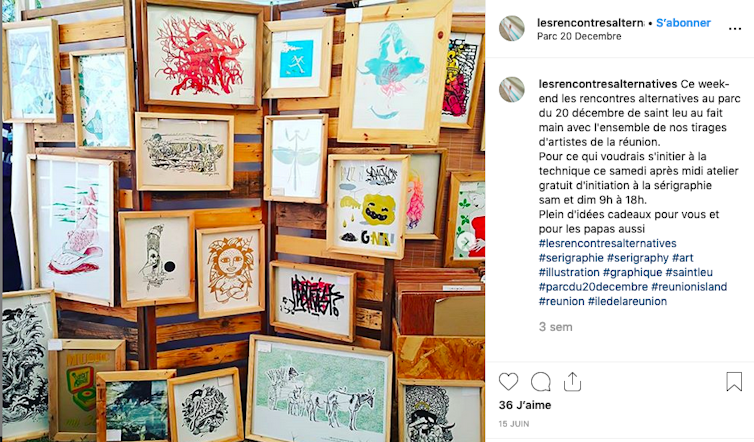Open Parc 20 Decembre location link

pyautogui.click(x=579, y=36)
